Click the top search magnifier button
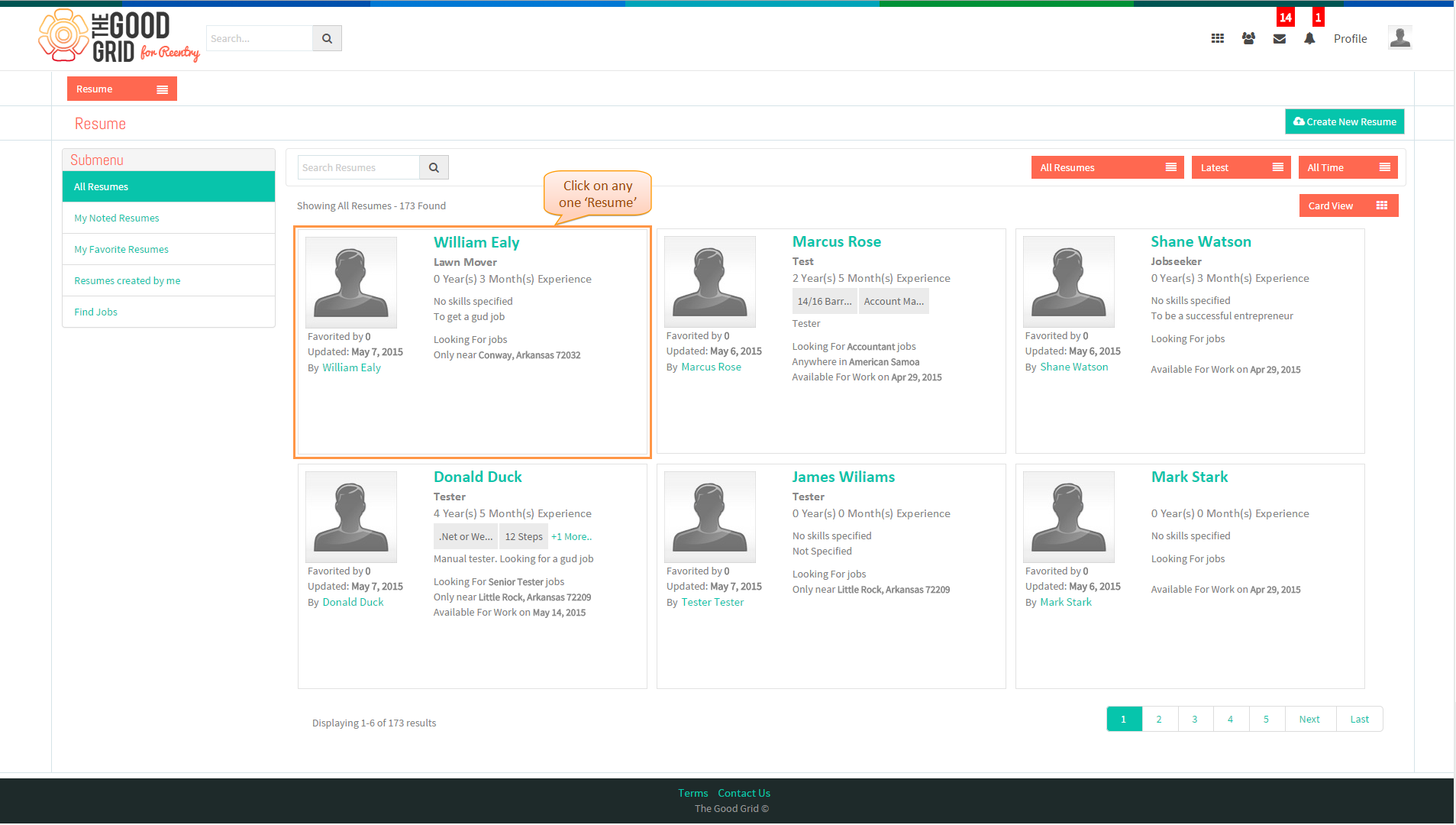The image size is (1456, 825). [327, 38]
